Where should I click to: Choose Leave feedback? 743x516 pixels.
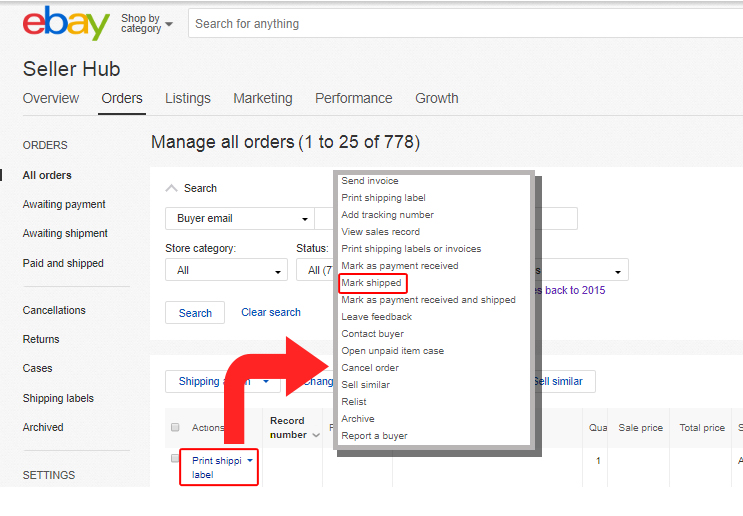377,317
